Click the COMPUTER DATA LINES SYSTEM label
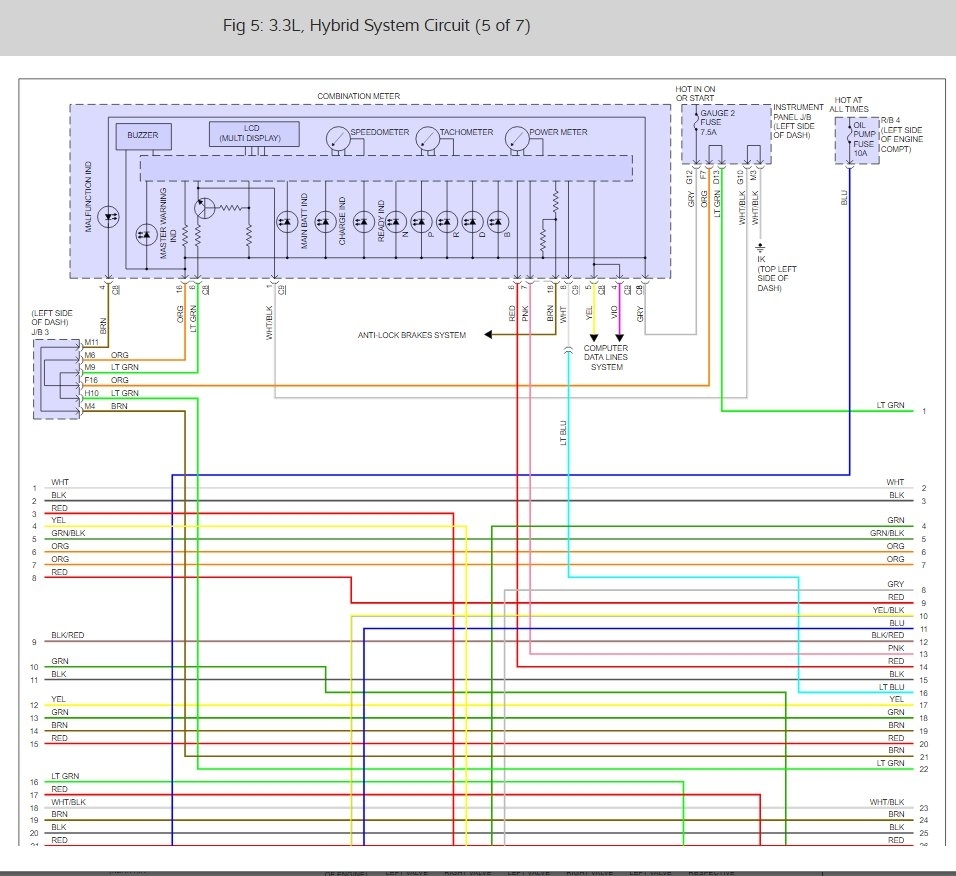 point(606,358)
